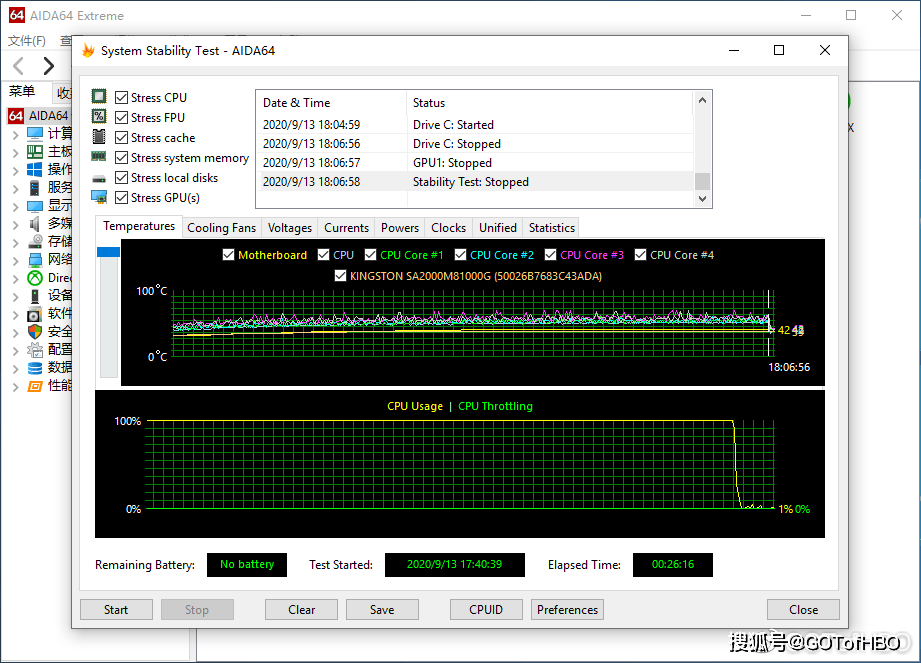Select the server tower icon in sidebar tree
The height and width of the screenshot is (663, 921).
(35, 188)
